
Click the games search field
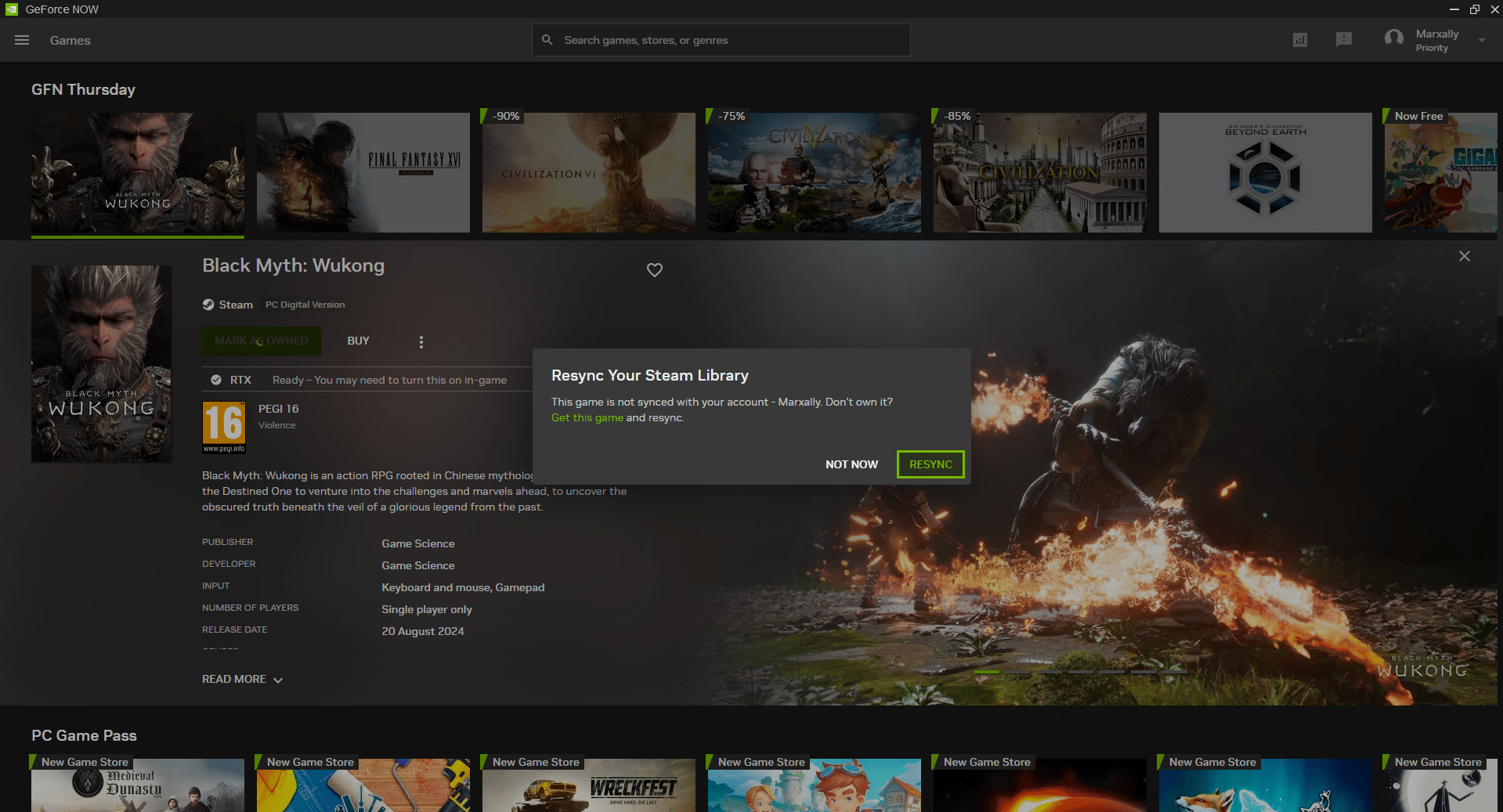point(721,39)
